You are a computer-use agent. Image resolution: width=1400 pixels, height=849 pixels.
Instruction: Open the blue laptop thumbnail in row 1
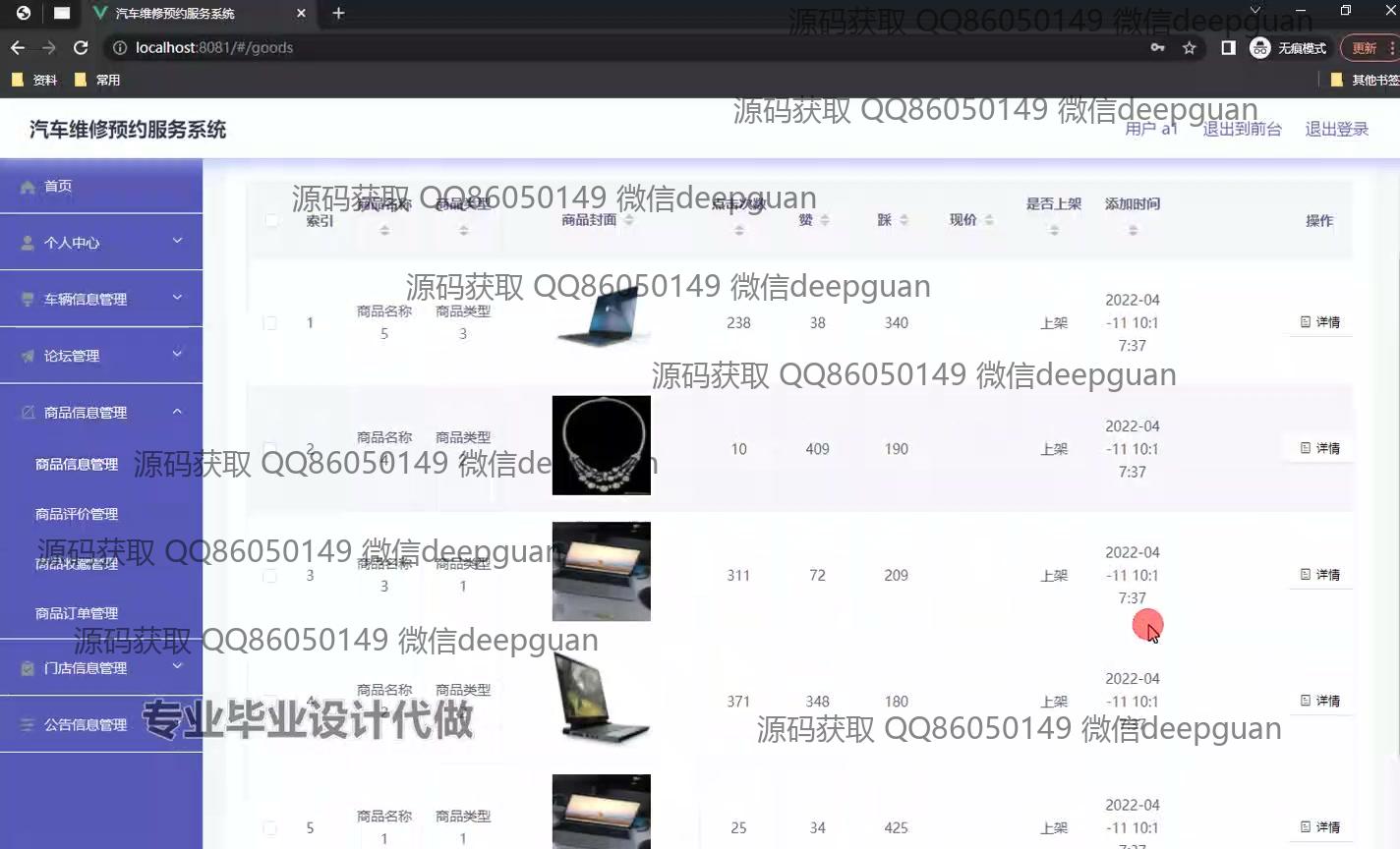point(602,317)
